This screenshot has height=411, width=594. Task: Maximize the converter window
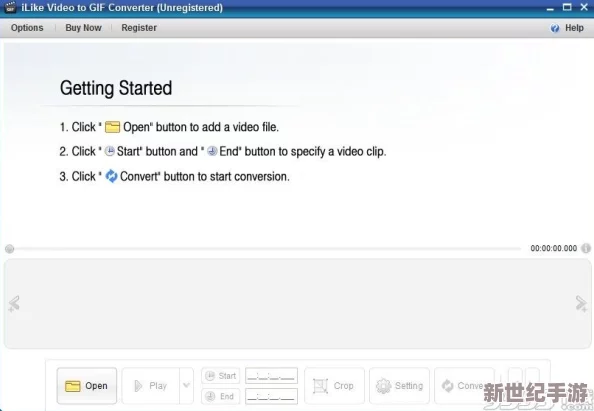click(567, 7)
